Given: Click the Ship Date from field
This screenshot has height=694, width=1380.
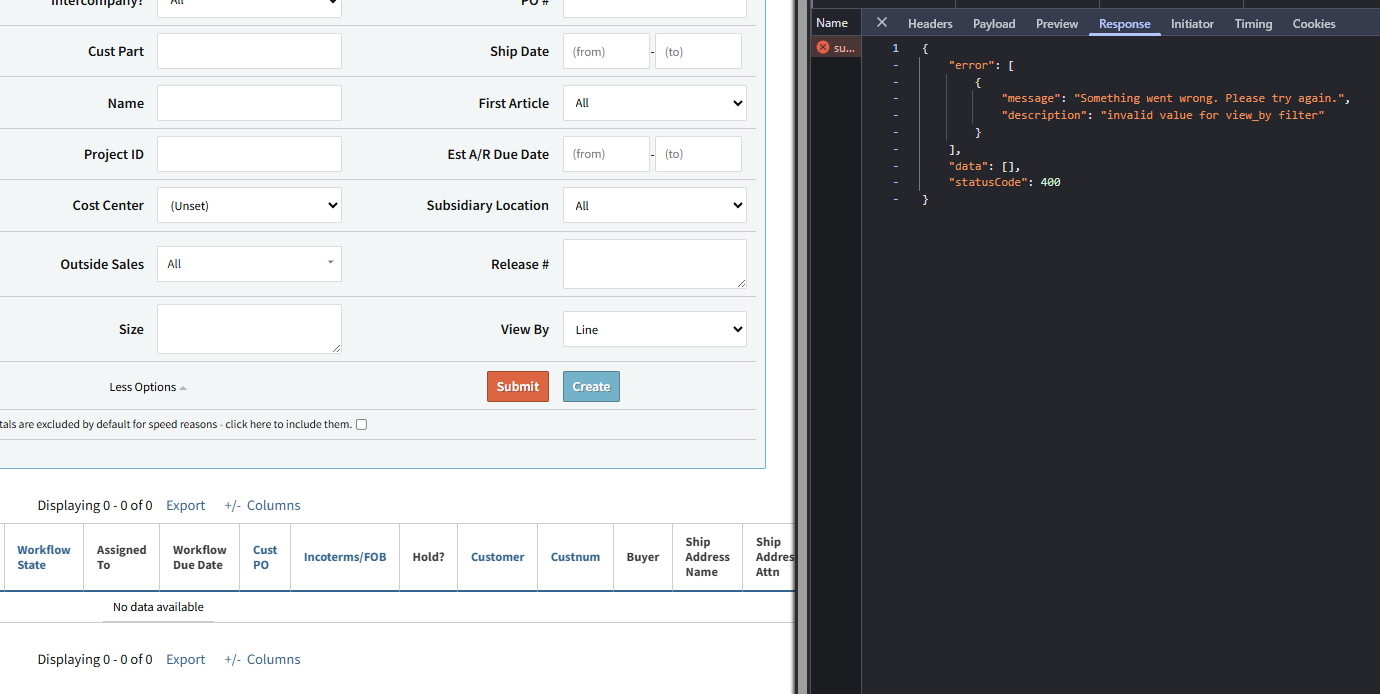Looking at the screenshot, I should coord(606,51).
